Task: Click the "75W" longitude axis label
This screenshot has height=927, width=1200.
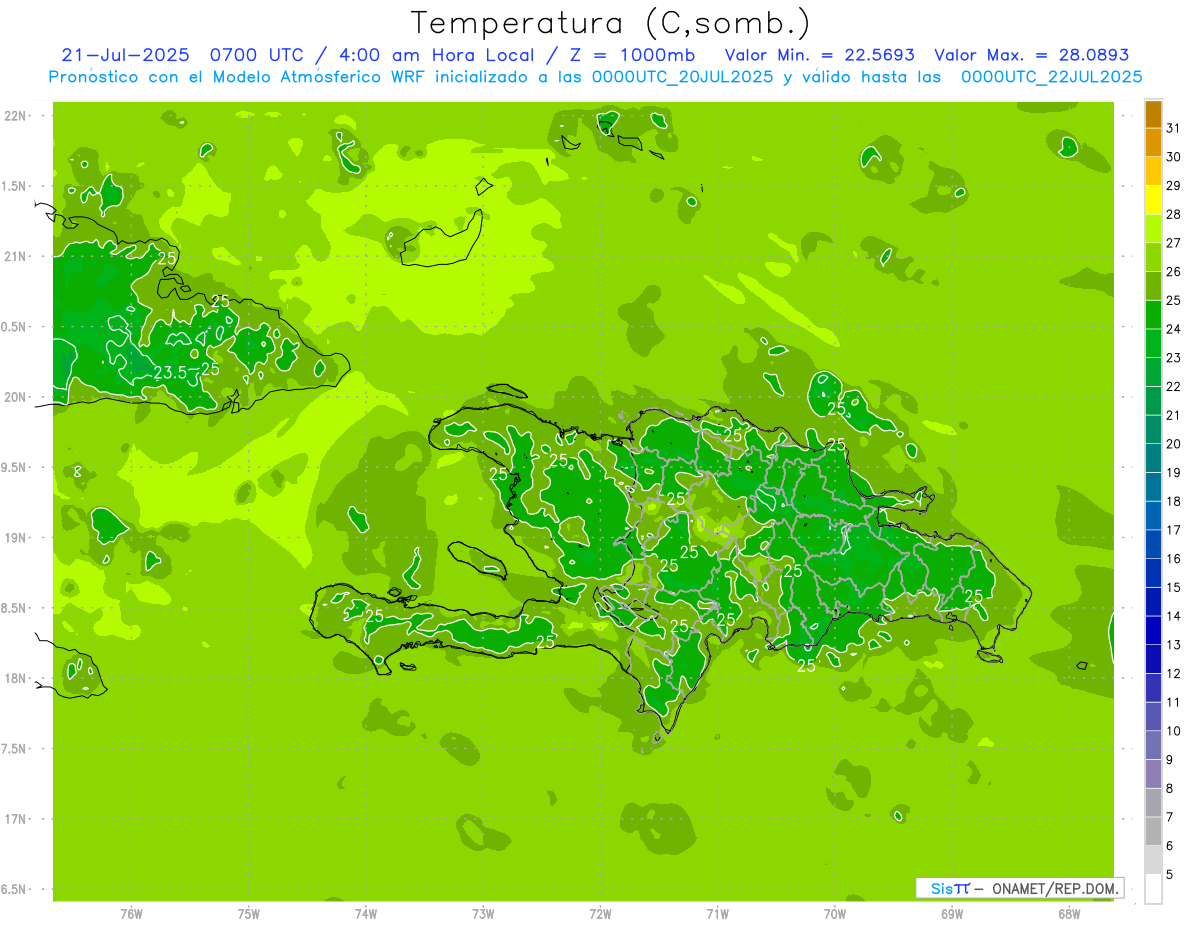Action: (249, 914)
